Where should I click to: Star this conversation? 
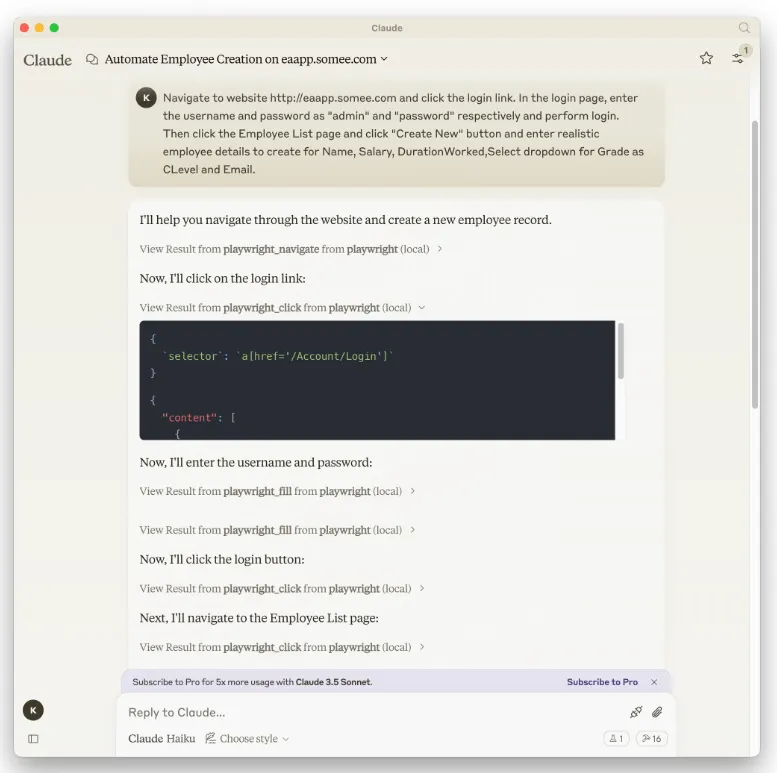[x=706, y=58]
